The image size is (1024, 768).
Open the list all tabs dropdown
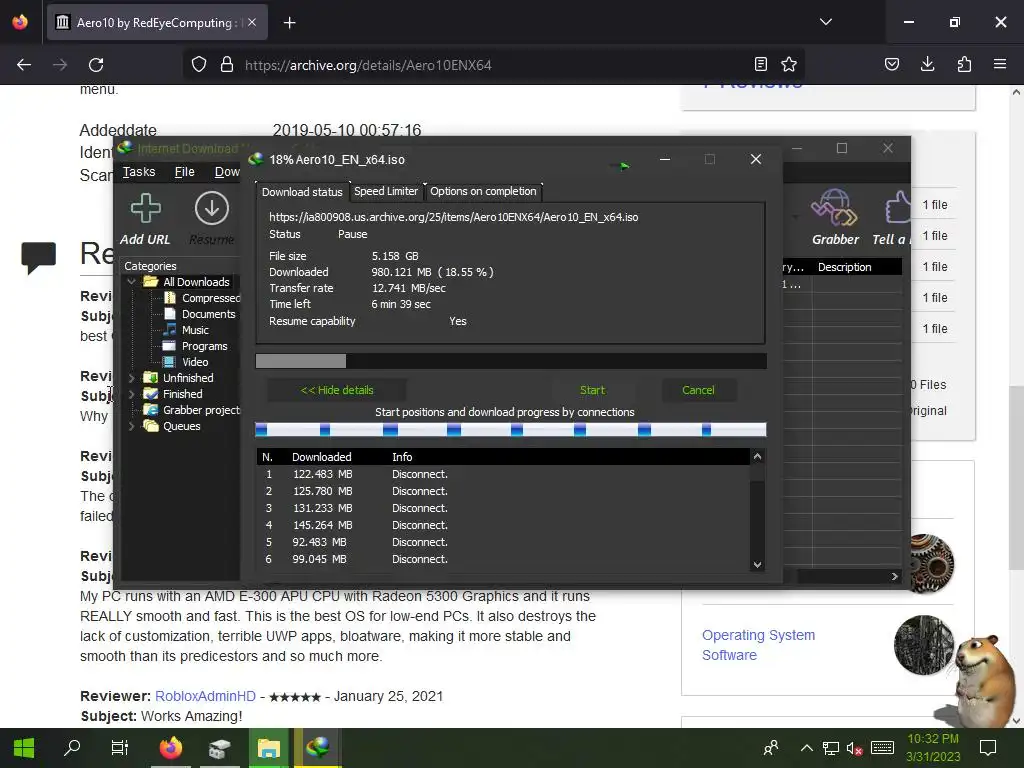click(x=825, y=22)
